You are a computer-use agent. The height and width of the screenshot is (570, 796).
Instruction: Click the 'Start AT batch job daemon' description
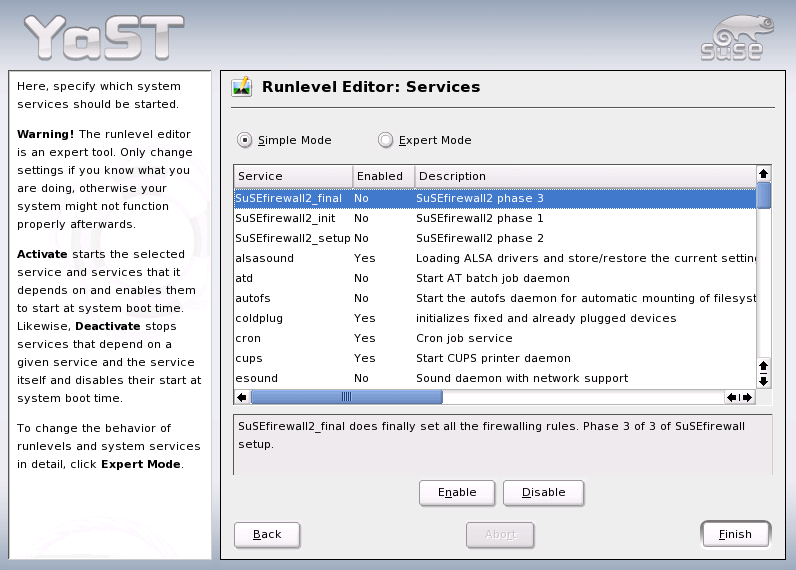coord(493,278)
